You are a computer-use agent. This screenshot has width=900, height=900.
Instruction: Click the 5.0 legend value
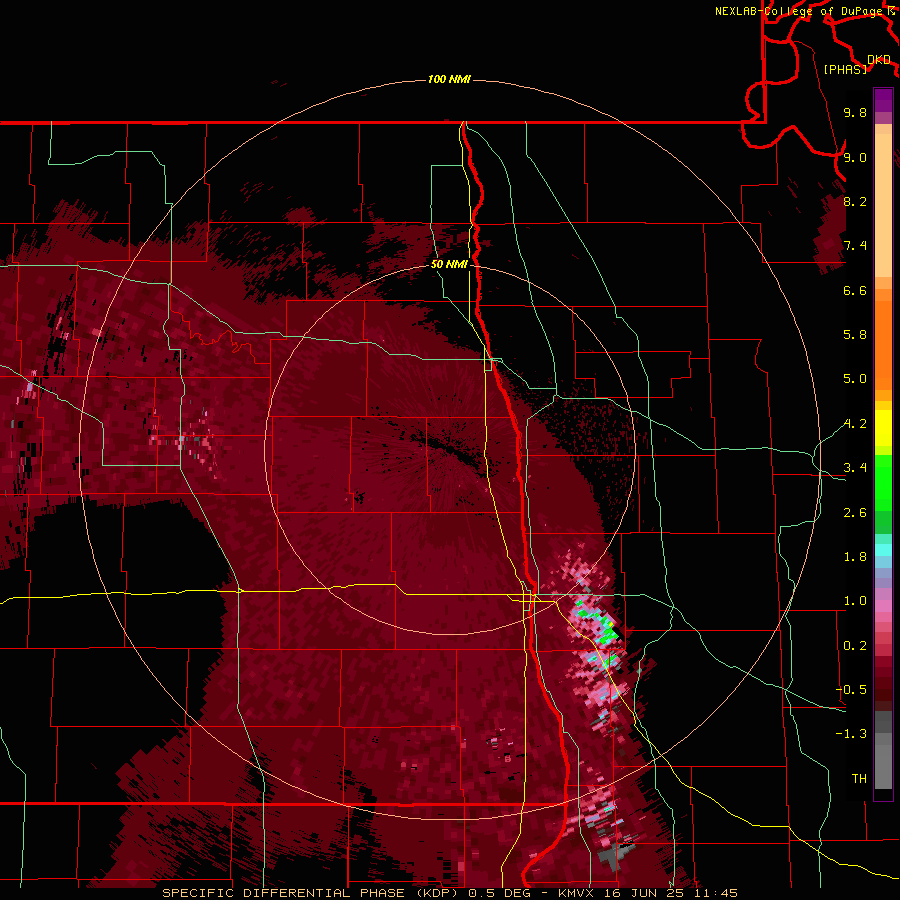(x=855, y=379)
